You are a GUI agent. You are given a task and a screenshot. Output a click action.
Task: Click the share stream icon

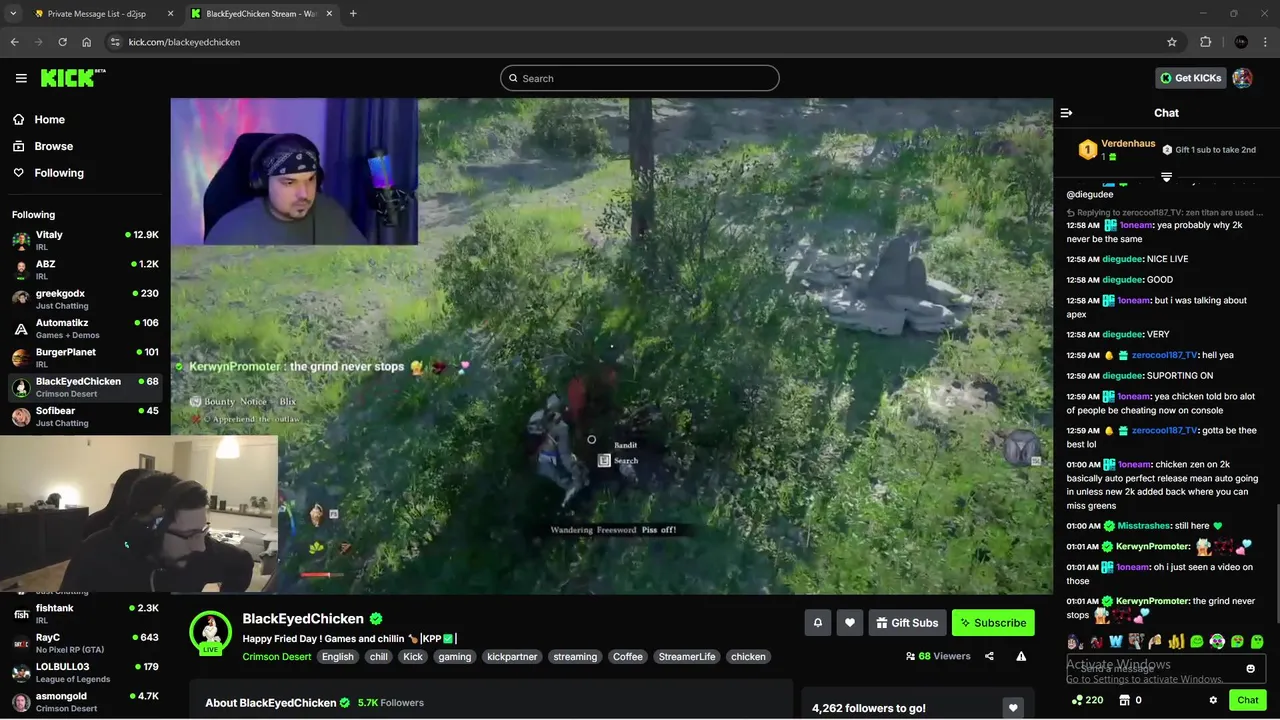989,657
